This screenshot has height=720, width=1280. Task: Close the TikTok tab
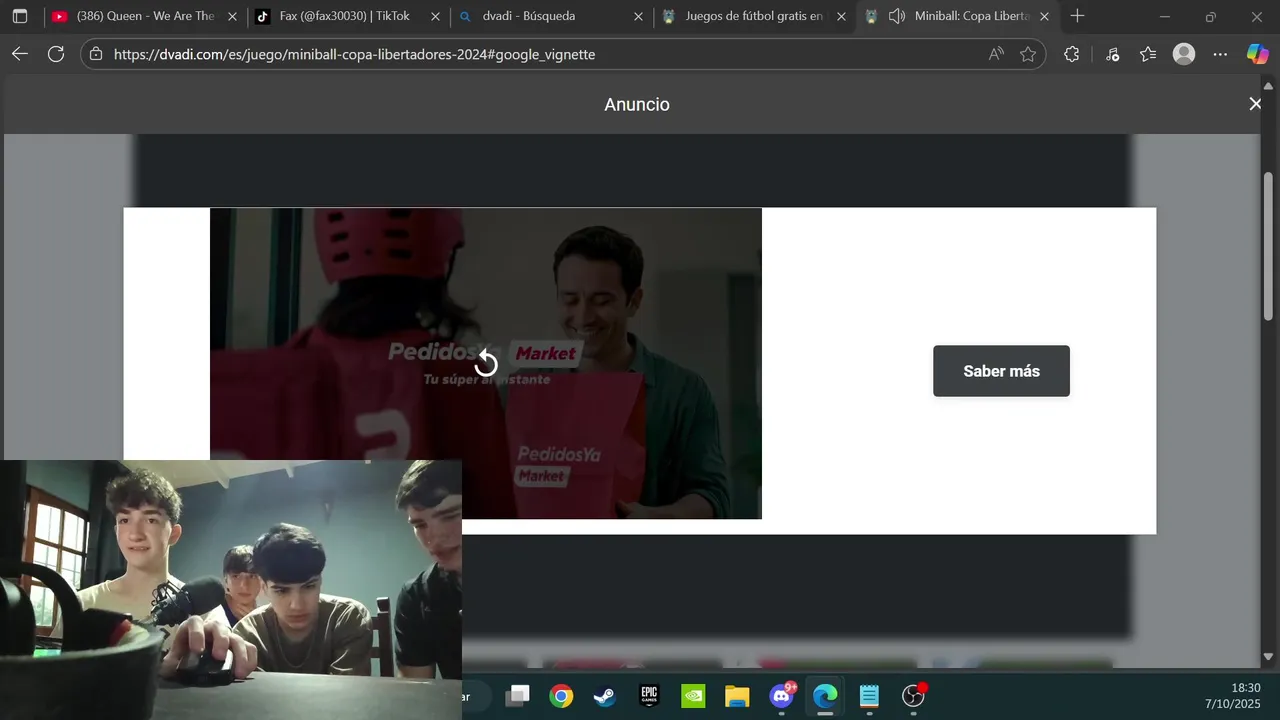435,17
